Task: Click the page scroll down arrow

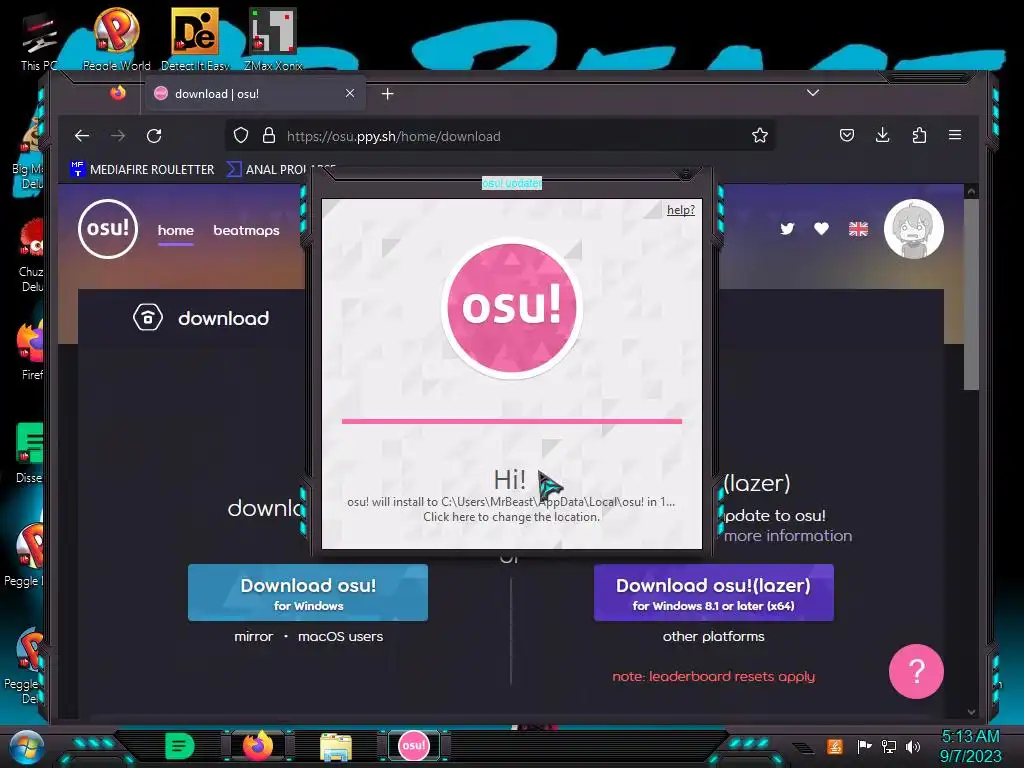Action: [x=971, y=712]
